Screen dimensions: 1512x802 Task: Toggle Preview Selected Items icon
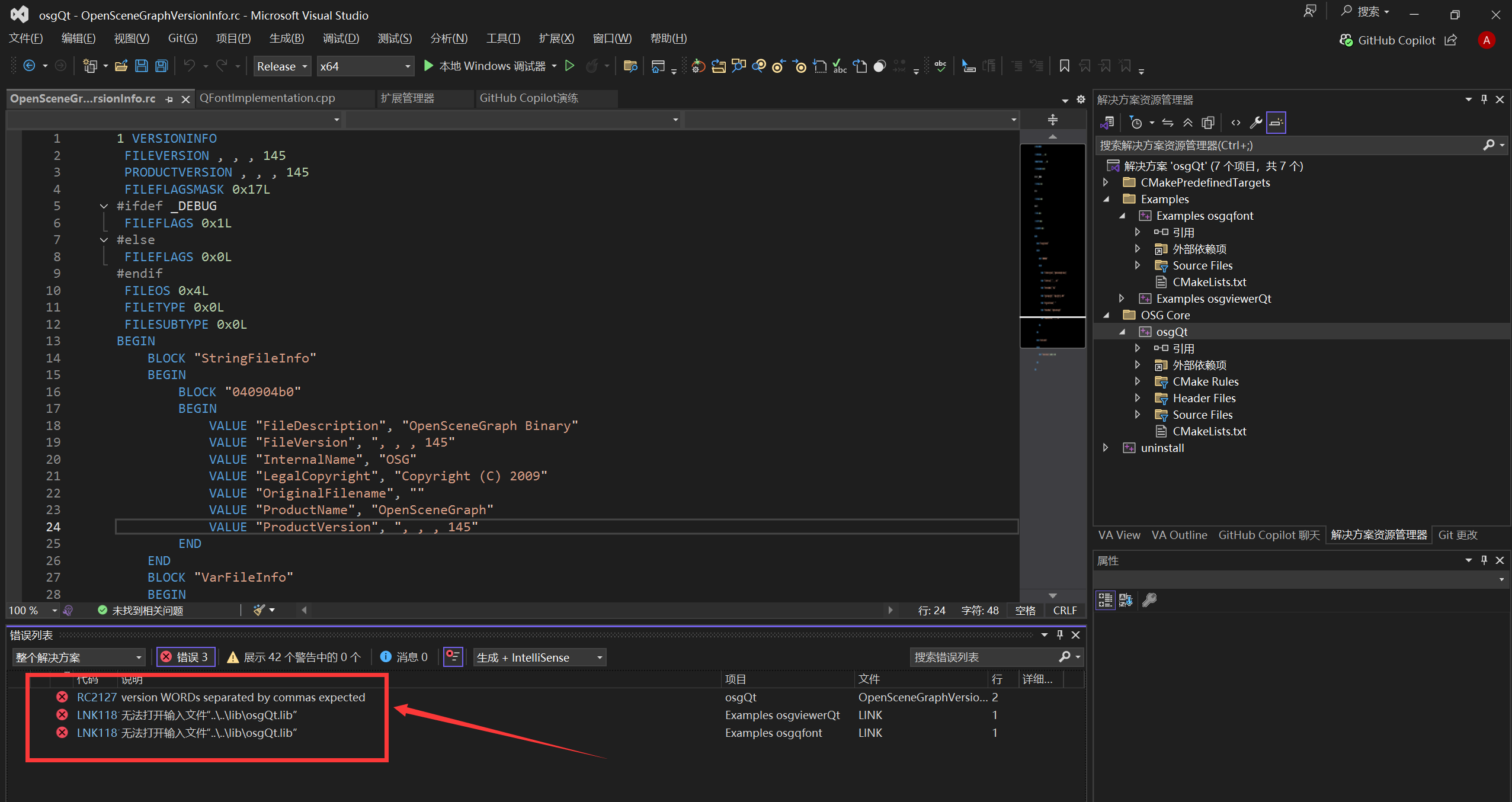(1276, 123)
